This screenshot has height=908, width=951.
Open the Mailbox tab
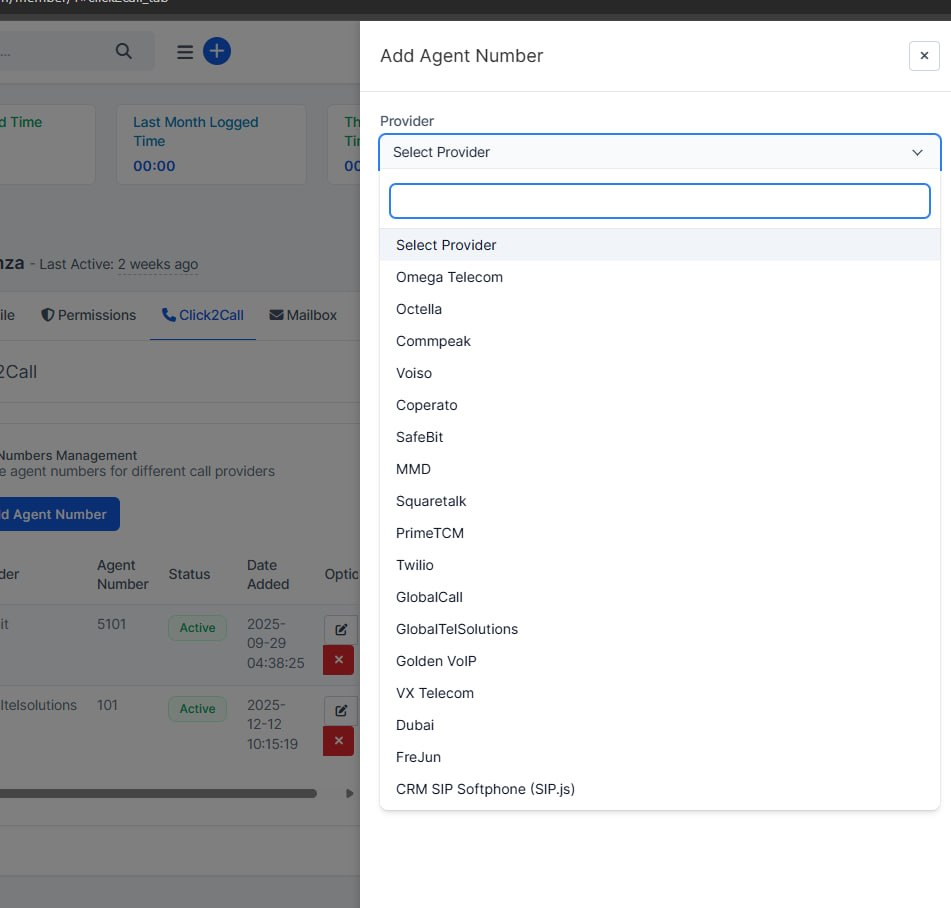pos(303,315)
